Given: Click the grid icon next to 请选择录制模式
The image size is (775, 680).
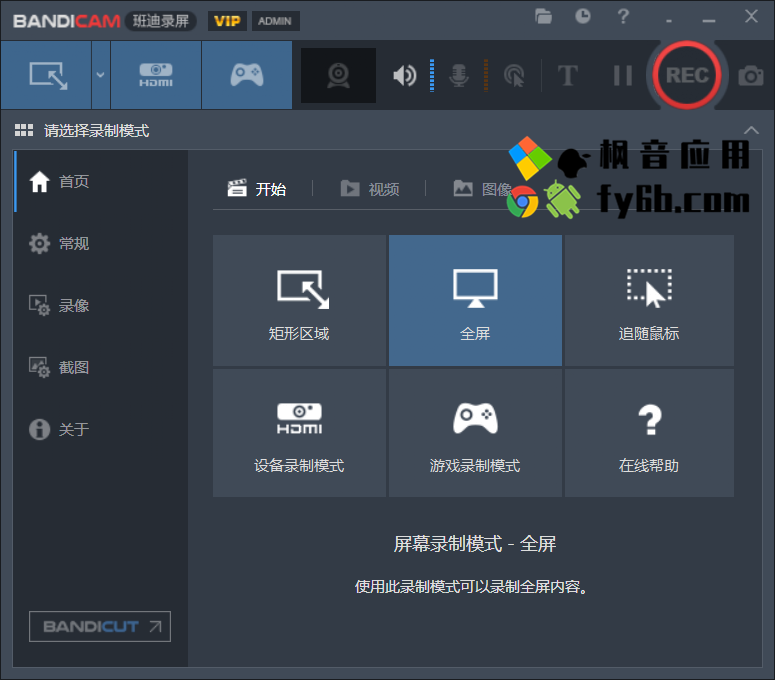Looking at the screenshot, I should tap(24, 130).
